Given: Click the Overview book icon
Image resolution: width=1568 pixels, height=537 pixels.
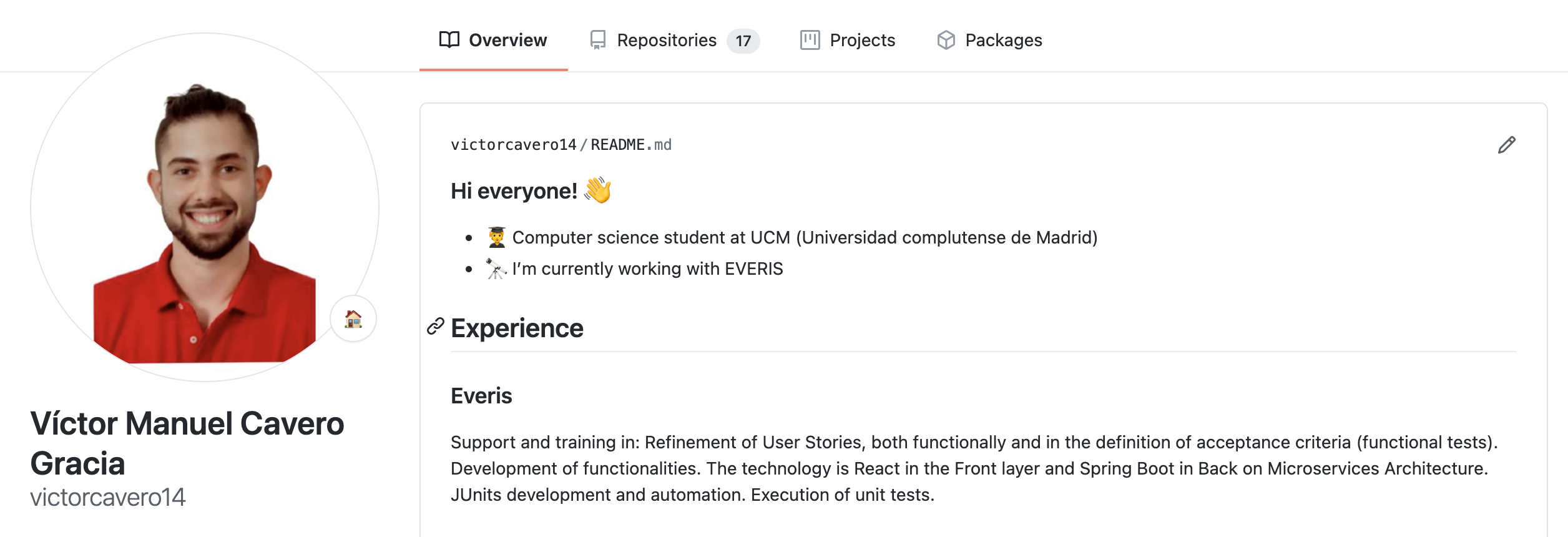Looking at the screenshot, I should pyautogui.click(x=449, y=40).
